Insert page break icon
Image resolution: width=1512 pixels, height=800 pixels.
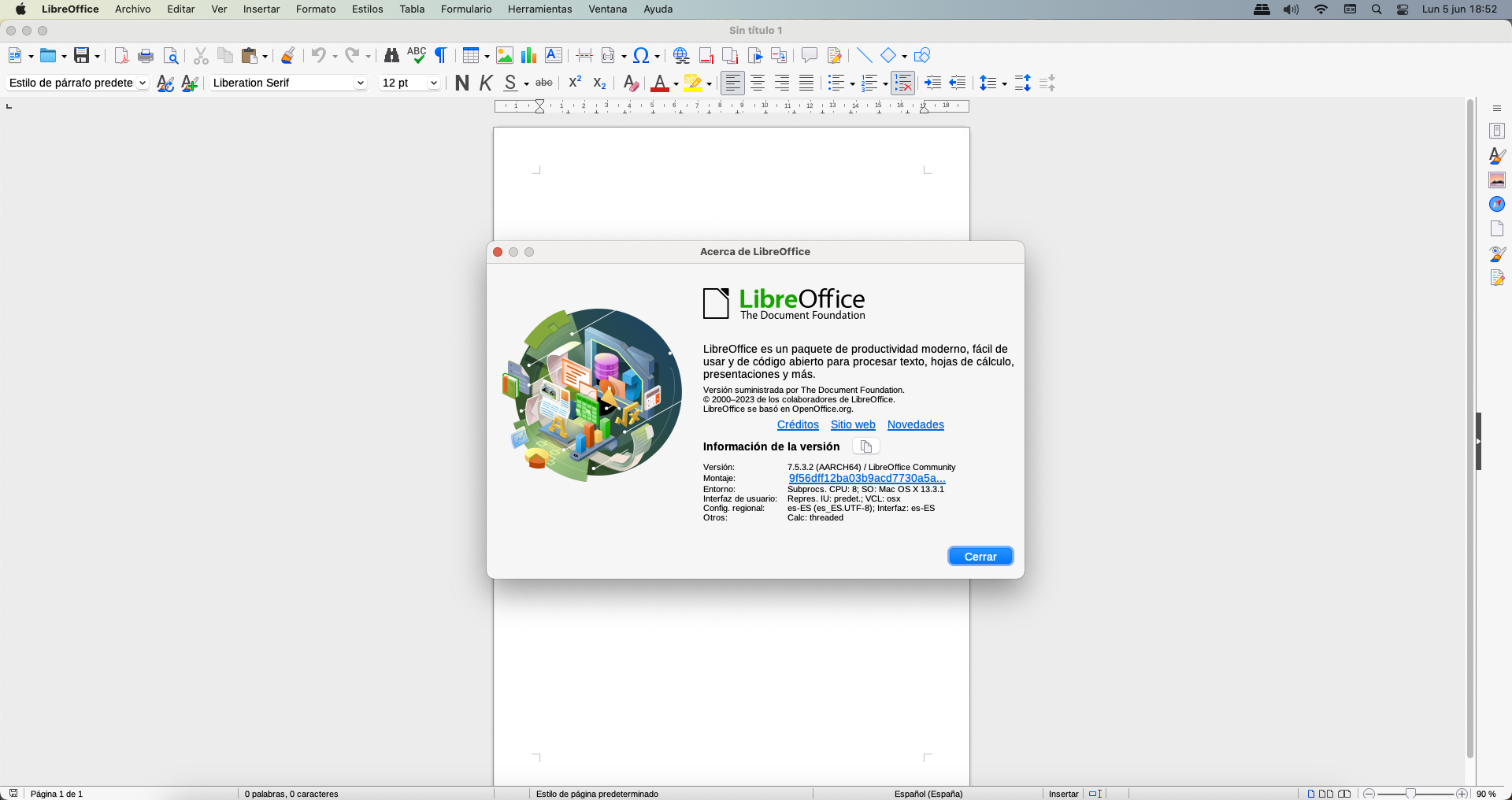coord(584,55)
